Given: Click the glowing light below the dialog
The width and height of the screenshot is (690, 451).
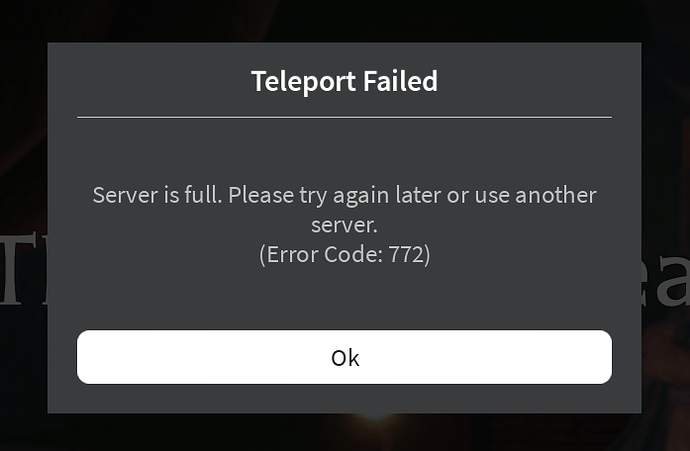Looking at the screenshot, I should point(374,416).
